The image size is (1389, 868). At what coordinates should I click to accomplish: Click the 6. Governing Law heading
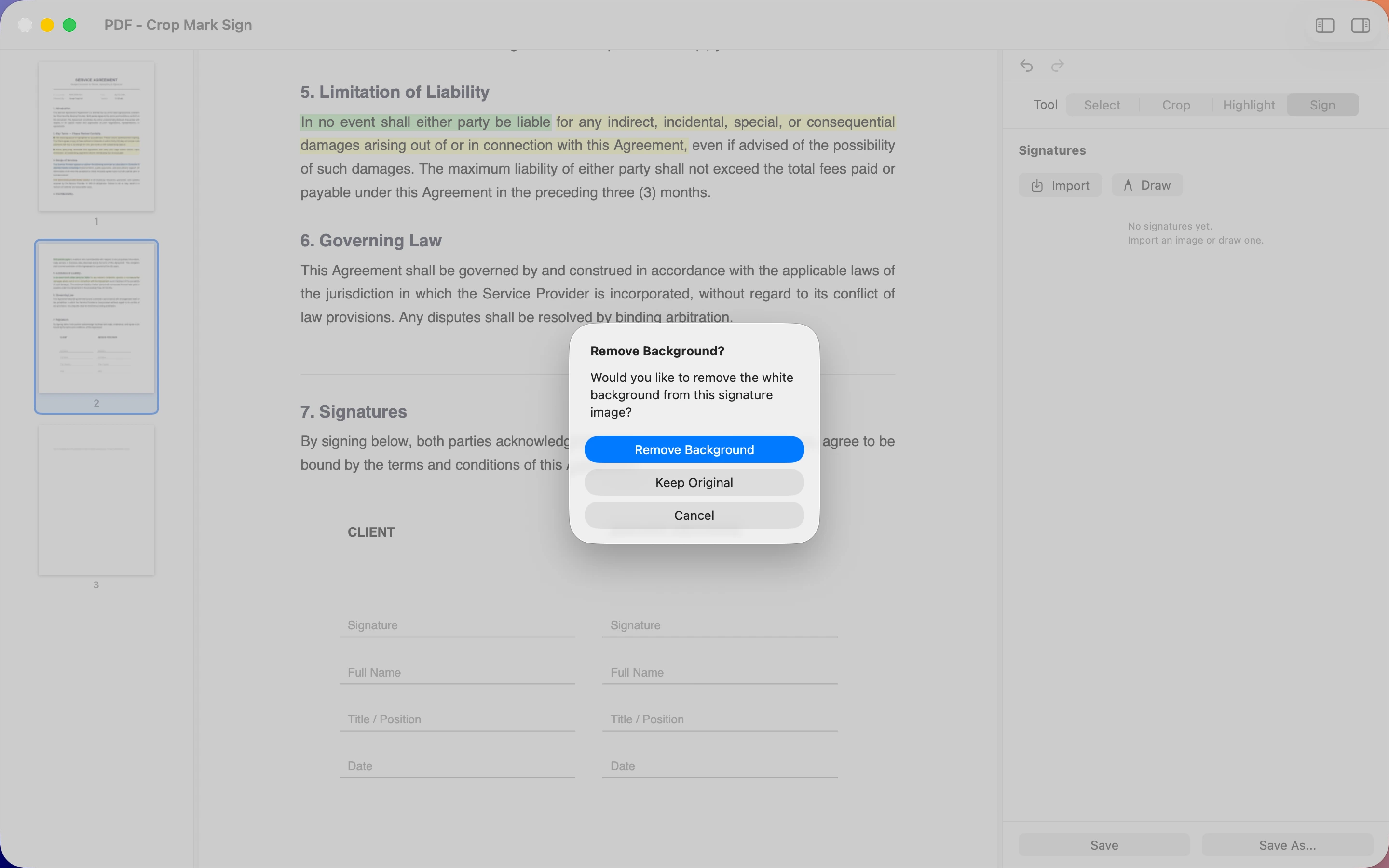coord(371,241)
